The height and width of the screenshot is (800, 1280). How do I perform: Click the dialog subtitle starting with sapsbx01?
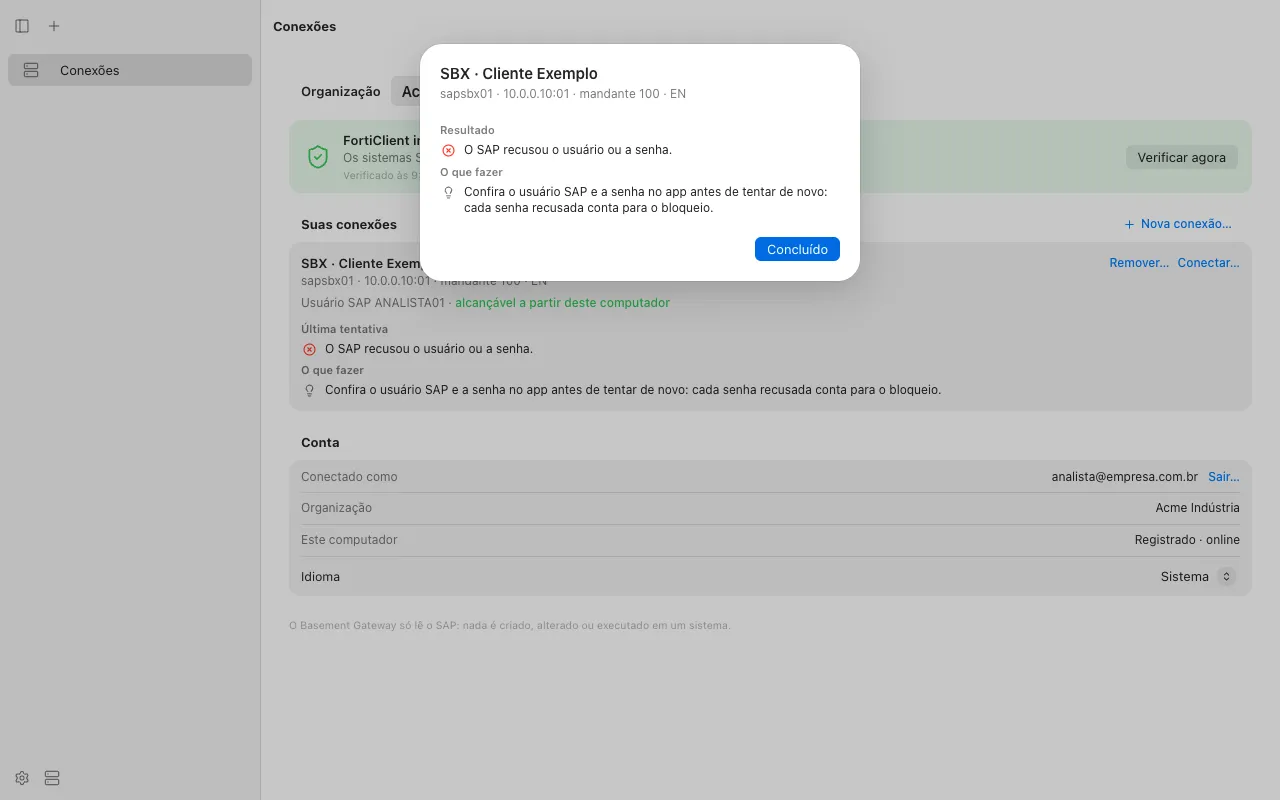pos(563,94)
